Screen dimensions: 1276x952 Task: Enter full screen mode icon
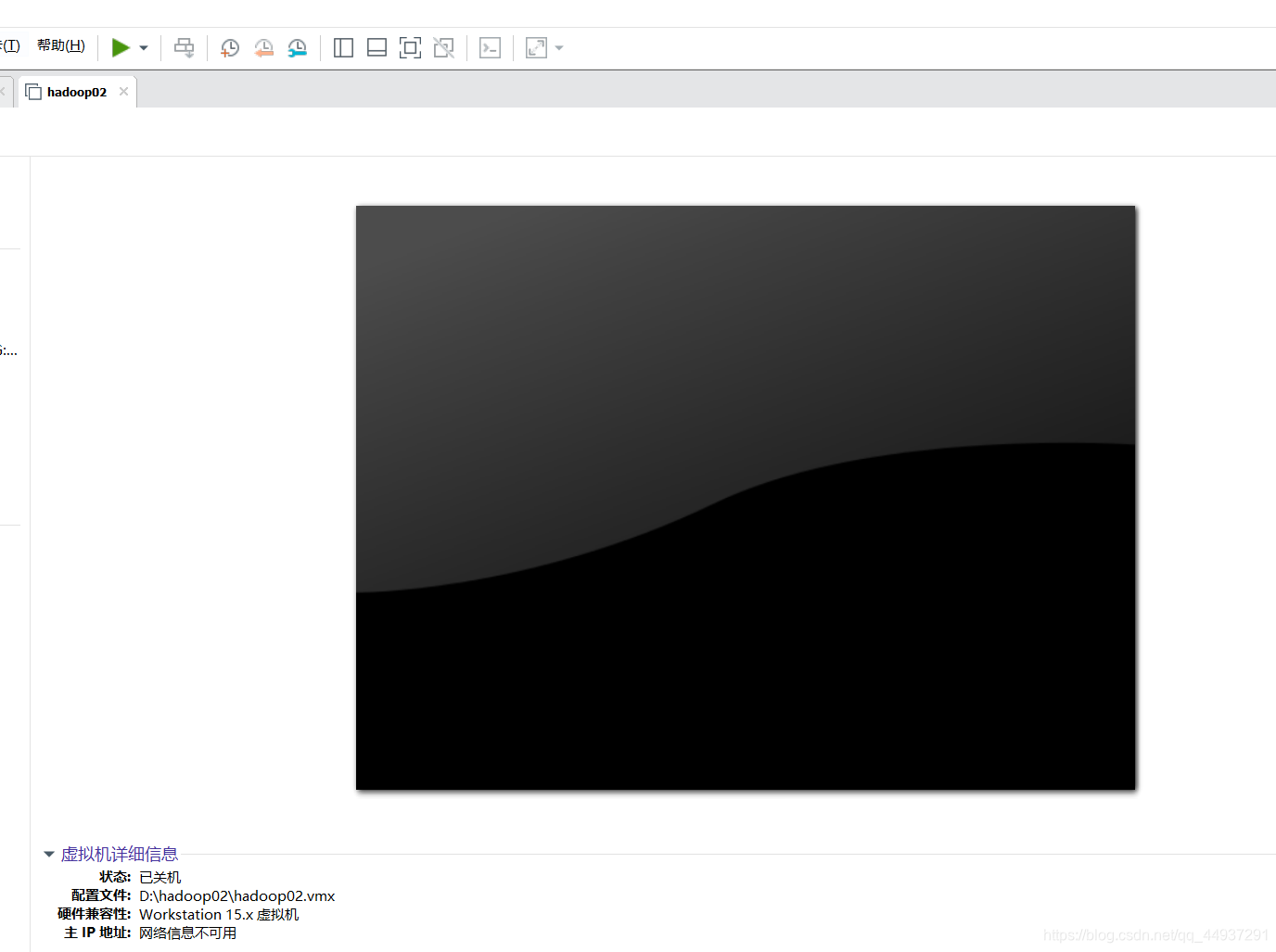pyautogui.click(x=410, y=47)
